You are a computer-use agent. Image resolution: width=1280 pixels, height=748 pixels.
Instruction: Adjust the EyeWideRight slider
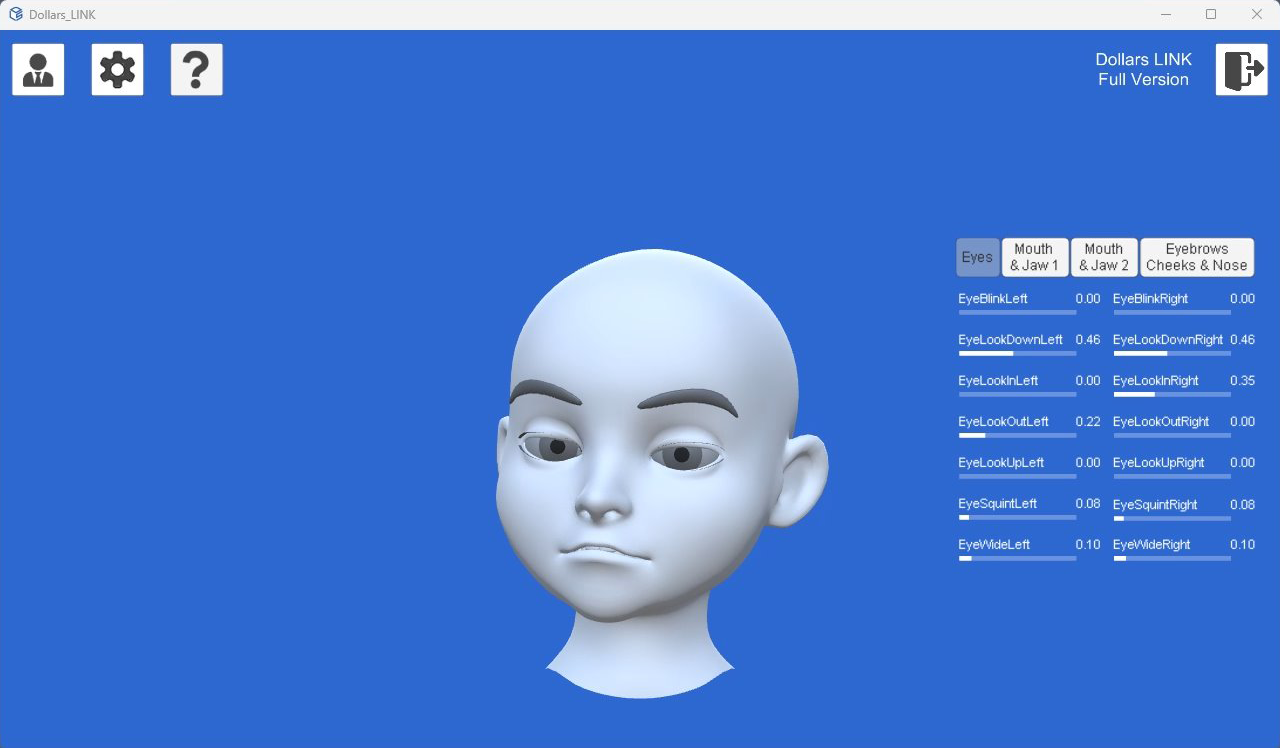(x=1172, y=558)
